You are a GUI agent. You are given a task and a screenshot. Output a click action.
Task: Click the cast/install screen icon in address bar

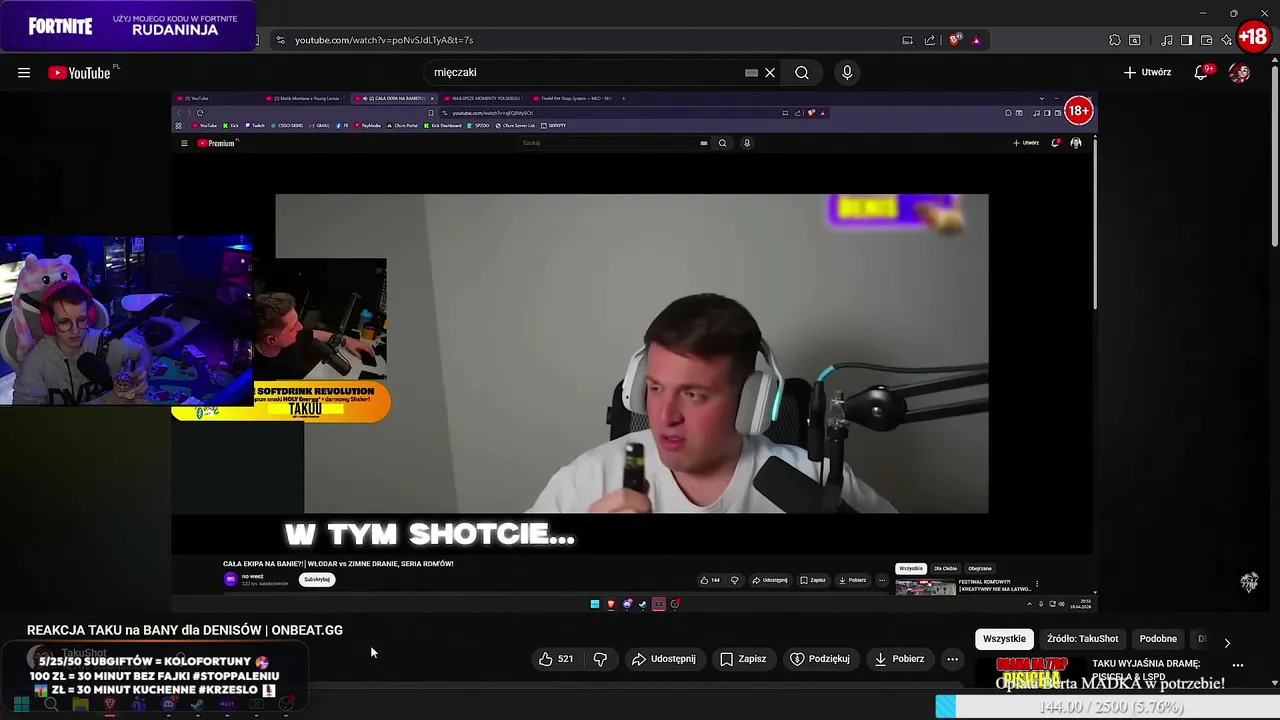click(x=907, y=40)
